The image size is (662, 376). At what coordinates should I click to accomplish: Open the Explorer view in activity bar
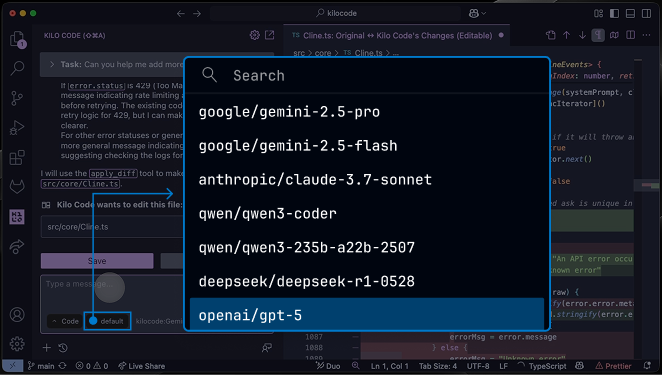point(17,39)
